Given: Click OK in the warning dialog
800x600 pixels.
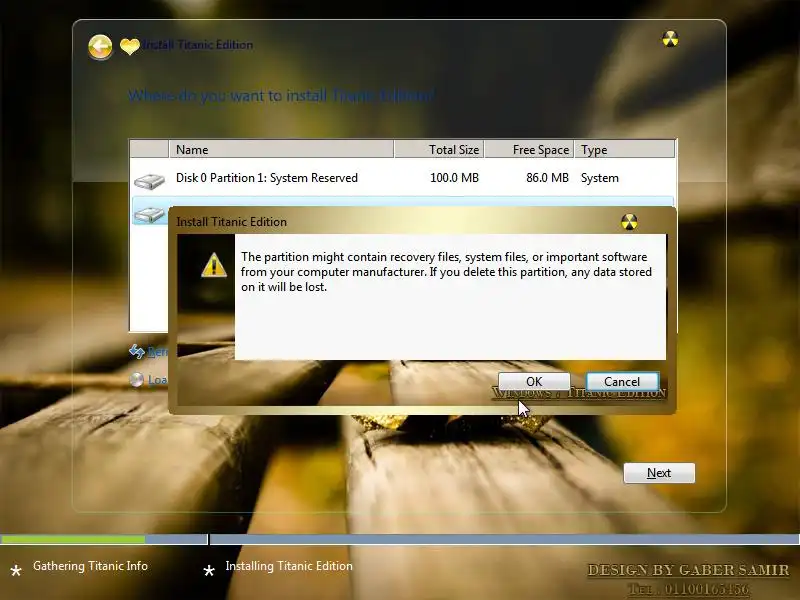Looking at the screenshot, I should [x=534, y=382].
